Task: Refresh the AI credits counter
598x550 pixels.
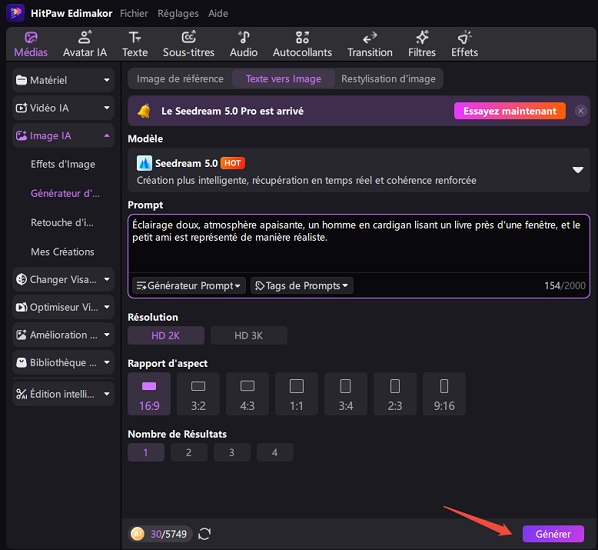Action: [x=204, y=534]
